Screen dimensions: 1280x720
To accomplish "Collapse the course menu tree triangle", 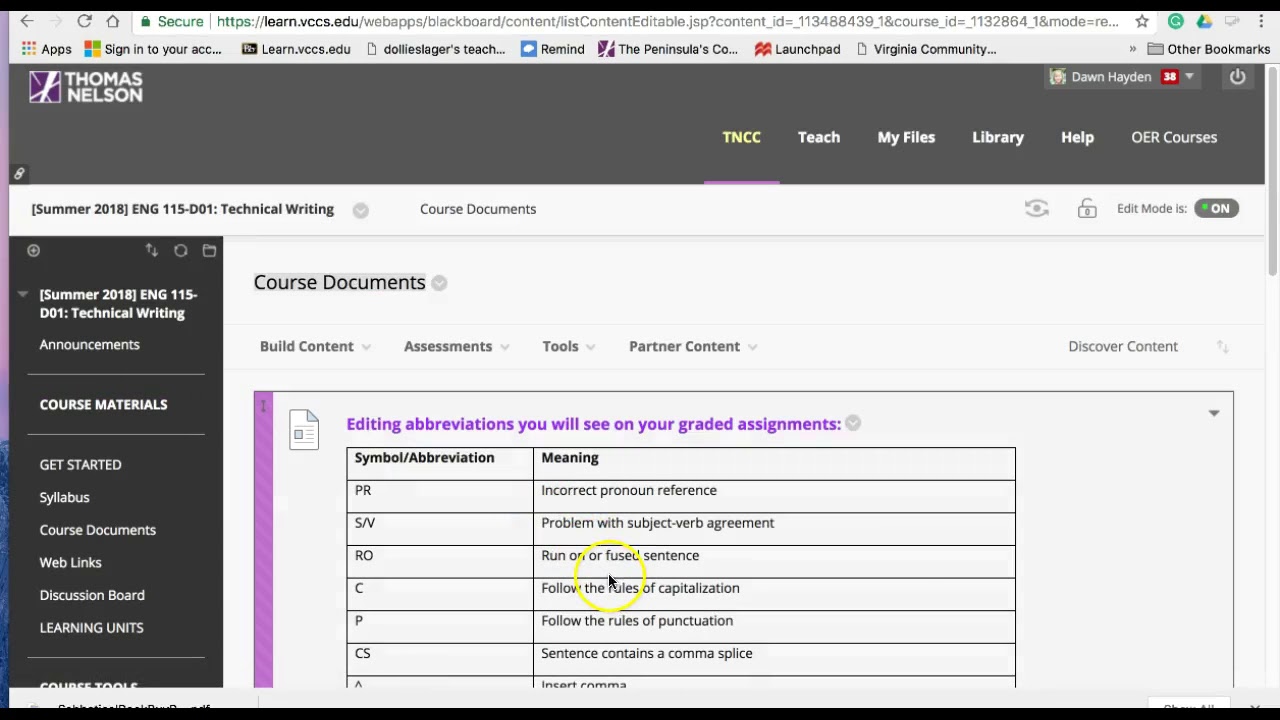I will point(23,294).
